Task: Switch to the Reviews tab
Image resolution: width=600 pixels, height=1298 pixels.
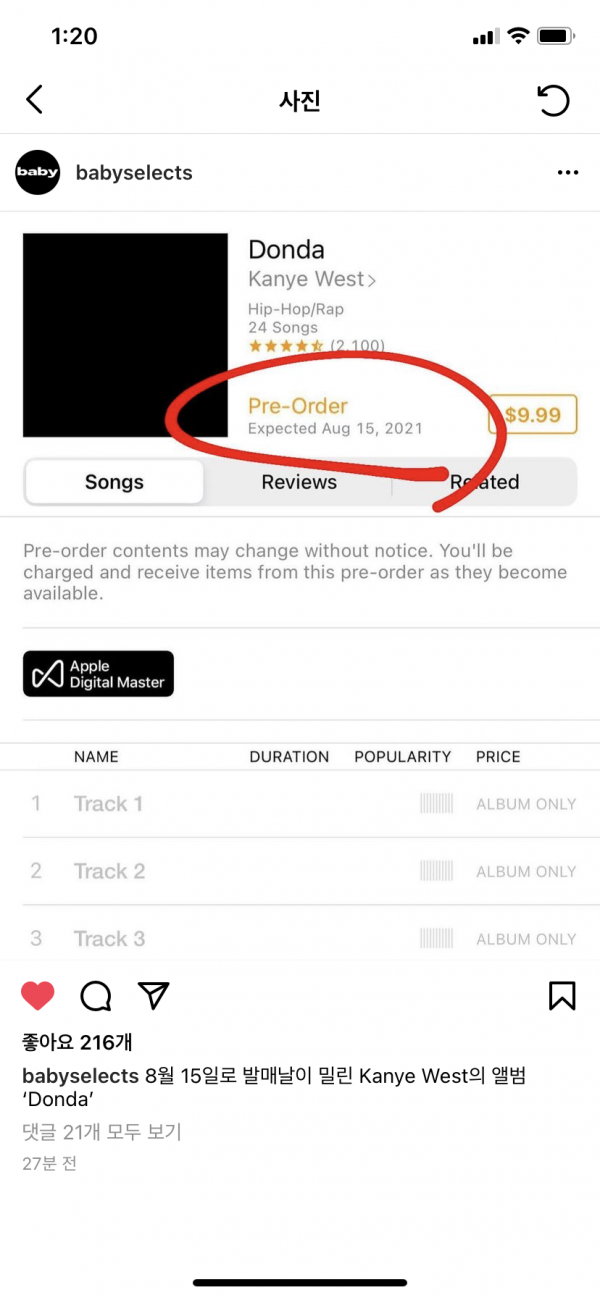Action: 299,482
